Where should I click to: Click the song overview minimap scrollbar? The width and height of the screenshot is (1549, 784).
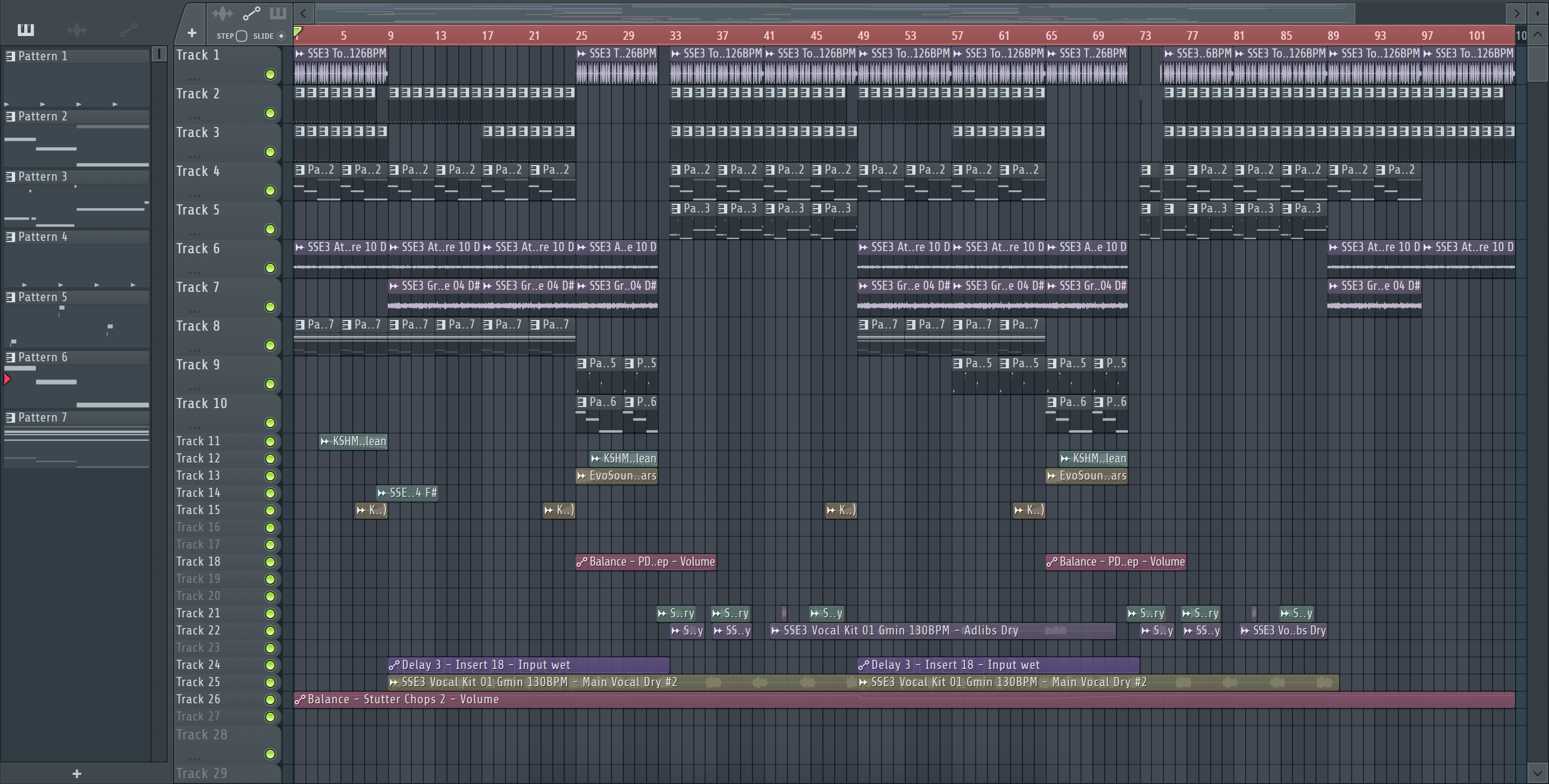point(835,12)
